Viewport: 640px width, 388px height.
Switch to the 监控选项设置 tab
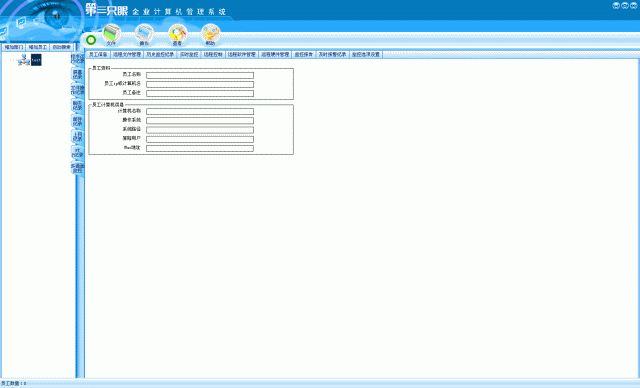click(x=366, y=54)
